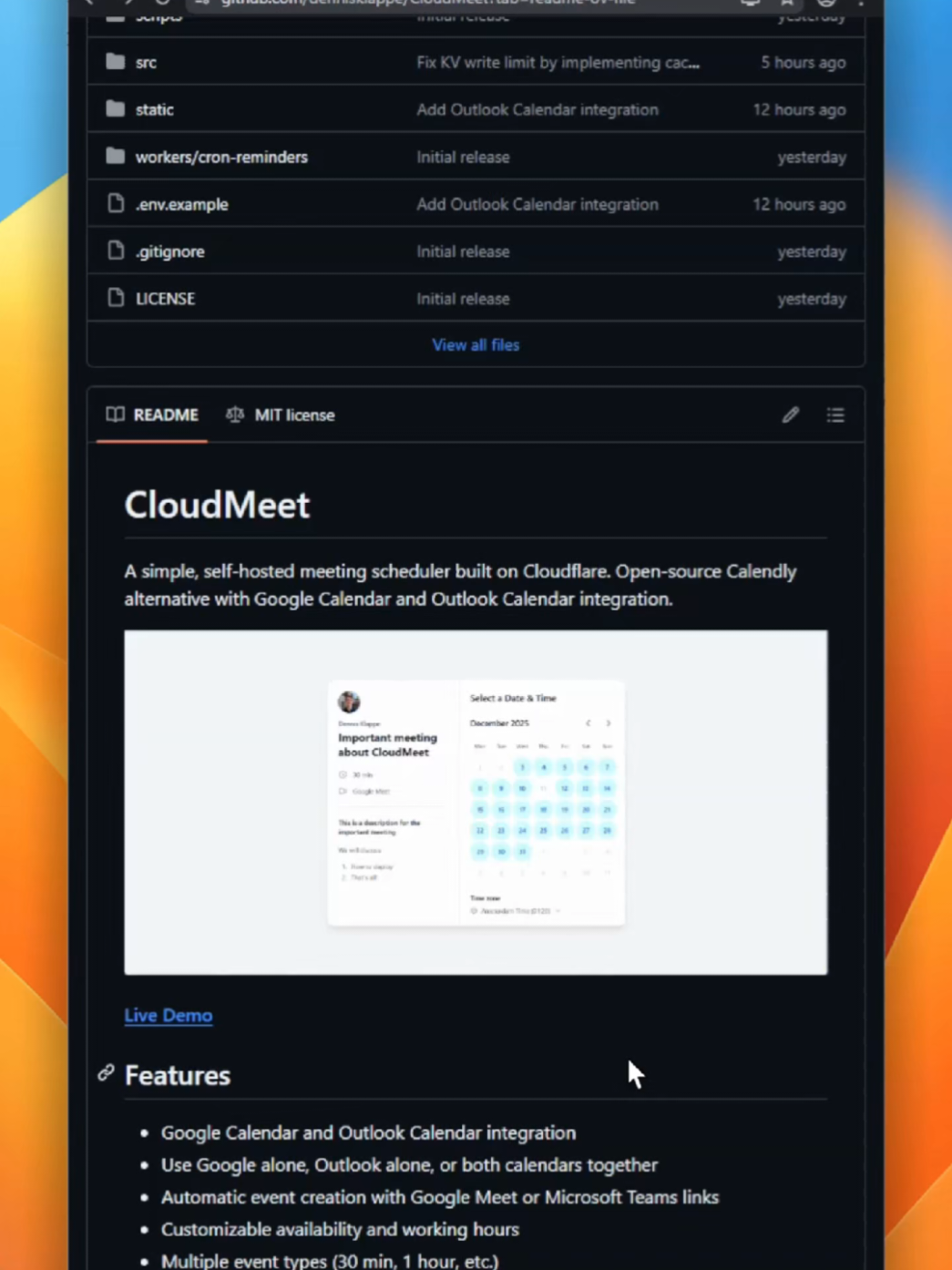Screen dimensions: 952x1270
Task: Click the Fix KV write limit commit message
Action: 558,62
